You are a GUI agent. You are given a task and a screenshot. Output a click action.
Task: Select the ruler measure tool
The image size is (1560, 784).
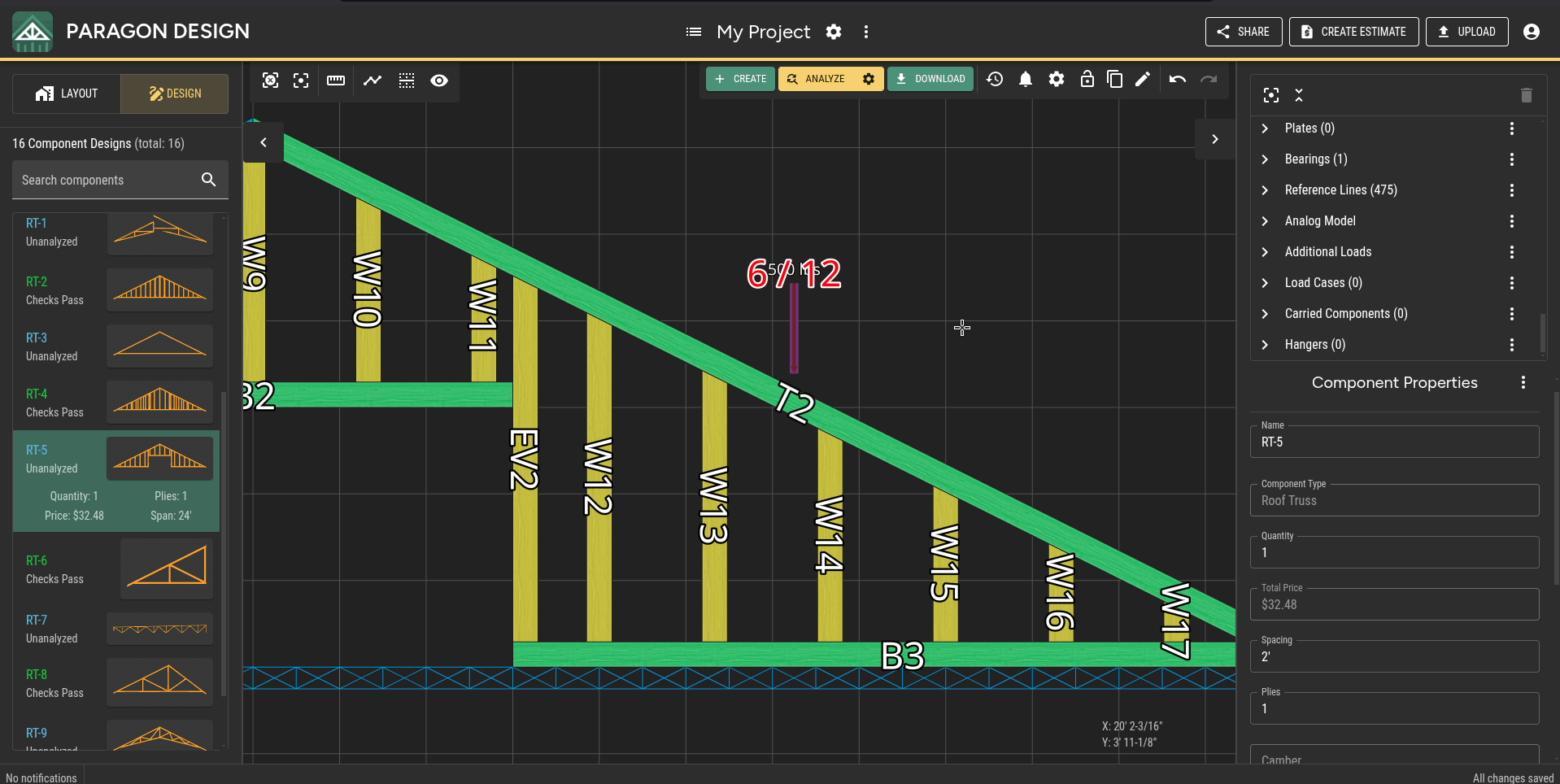336,81
